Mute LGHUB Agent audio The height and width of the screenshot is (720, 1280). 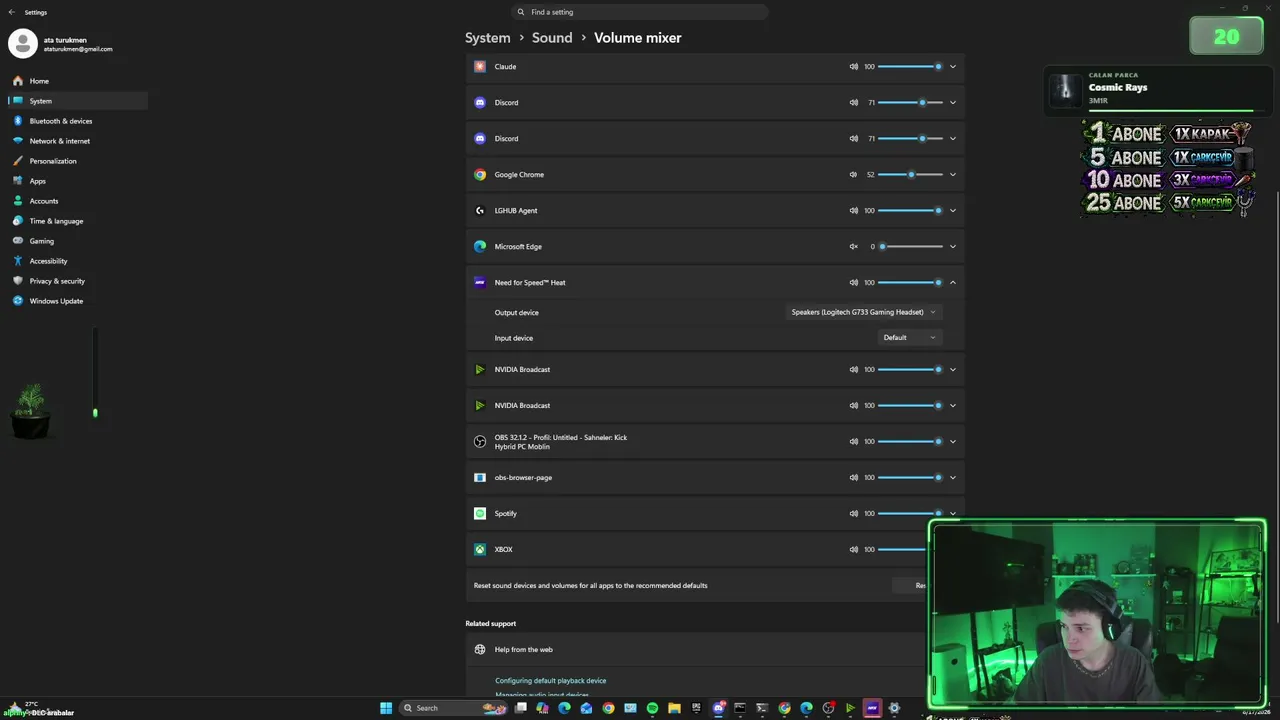click(853, 210)
